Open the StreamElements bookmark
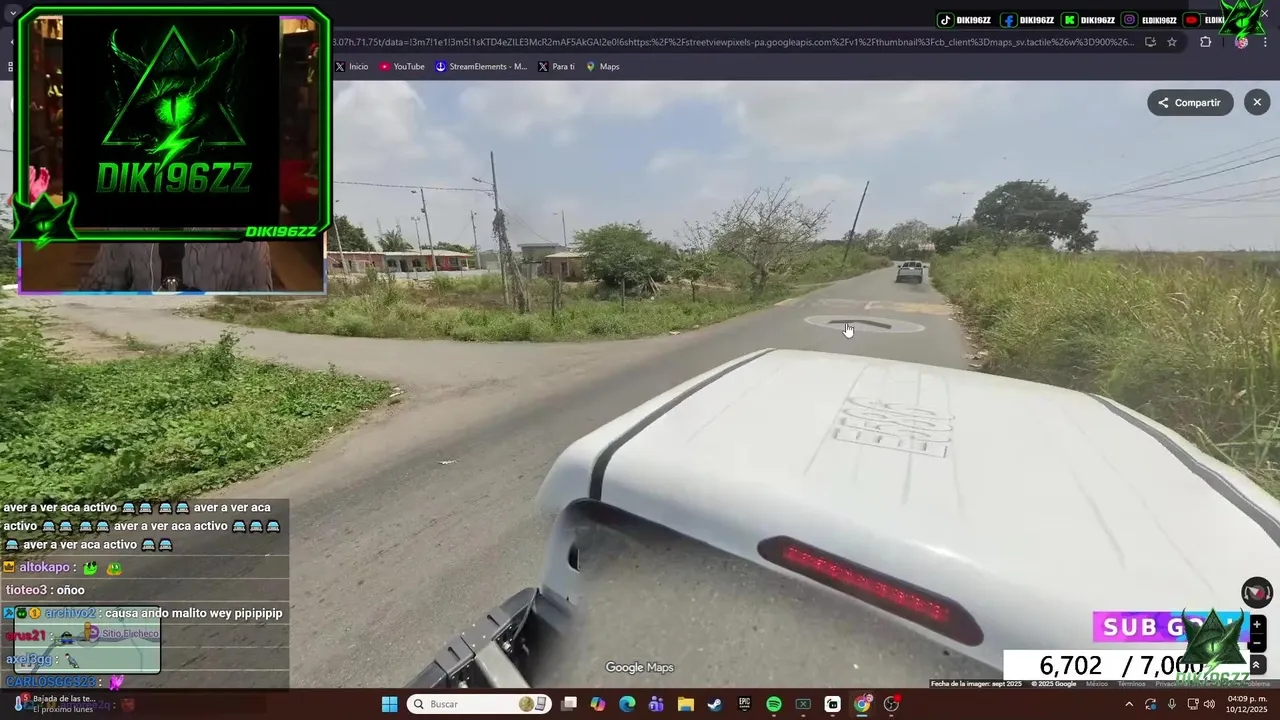 (x=481, y=67)
